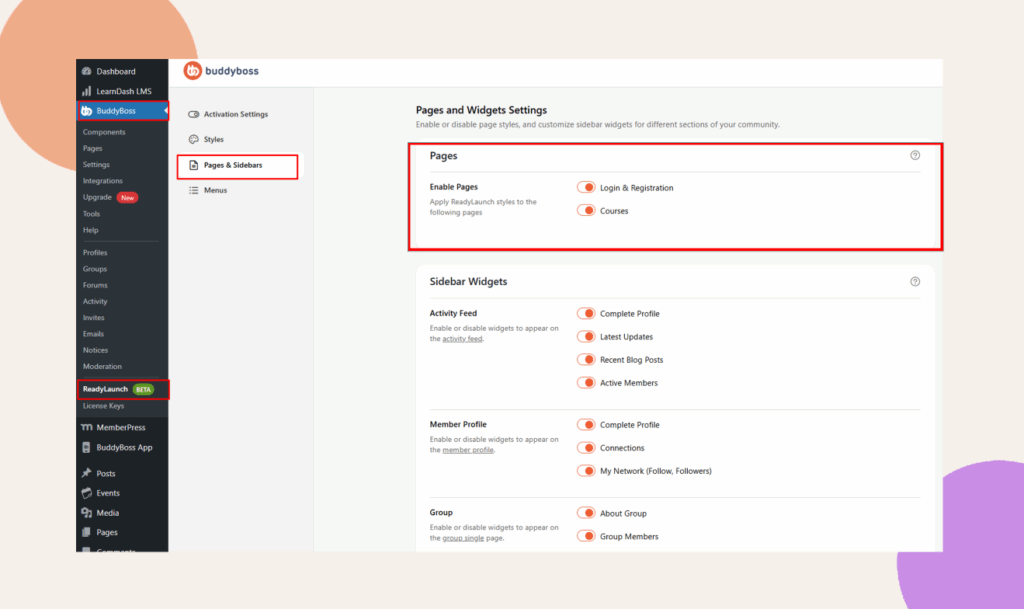Open the Sidebar Widgets help icon
This screenshot has width=1024, height=609.
[914, 282]
